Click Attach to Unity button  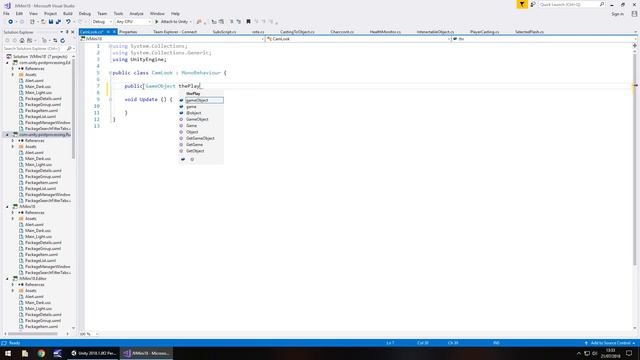(x=174, y=22)
